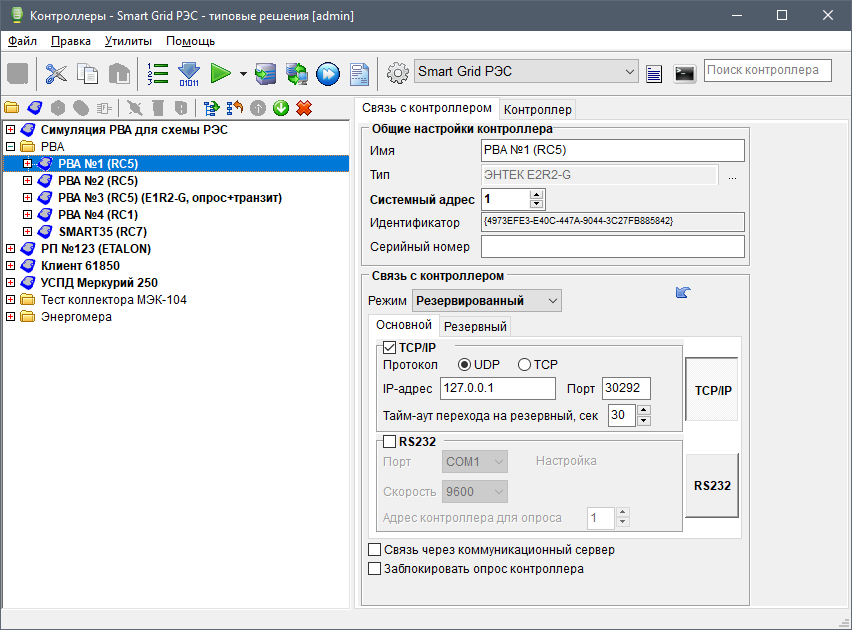The width and height of the screenshot is (852, 630).
Task: Click the green play run button
Action: 221,73
